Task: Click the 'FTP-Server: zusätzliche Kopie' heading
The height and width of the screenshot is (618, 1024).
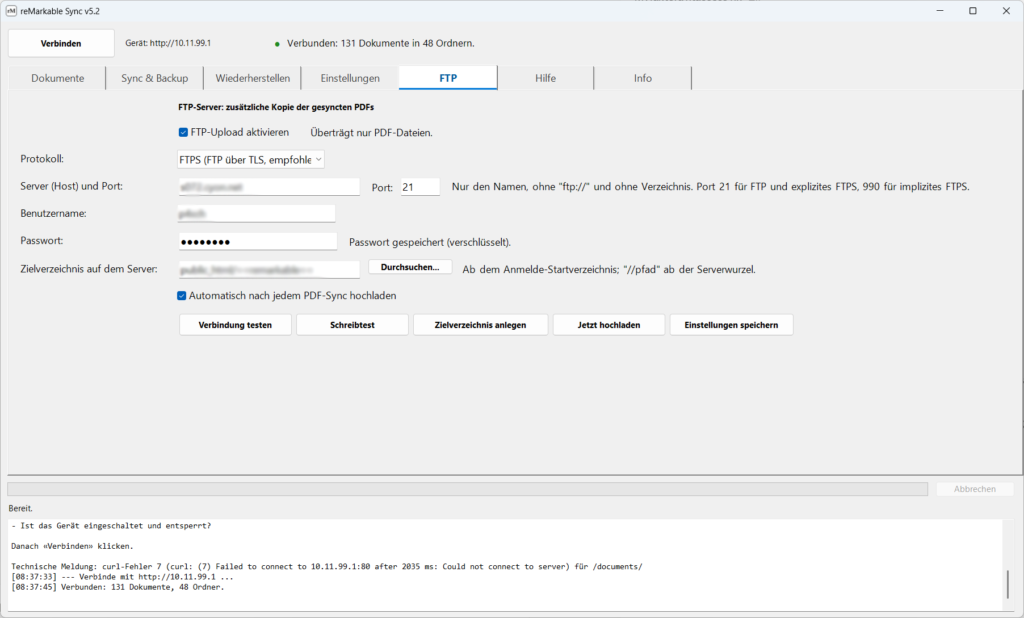Action: [x=276, y=107]
